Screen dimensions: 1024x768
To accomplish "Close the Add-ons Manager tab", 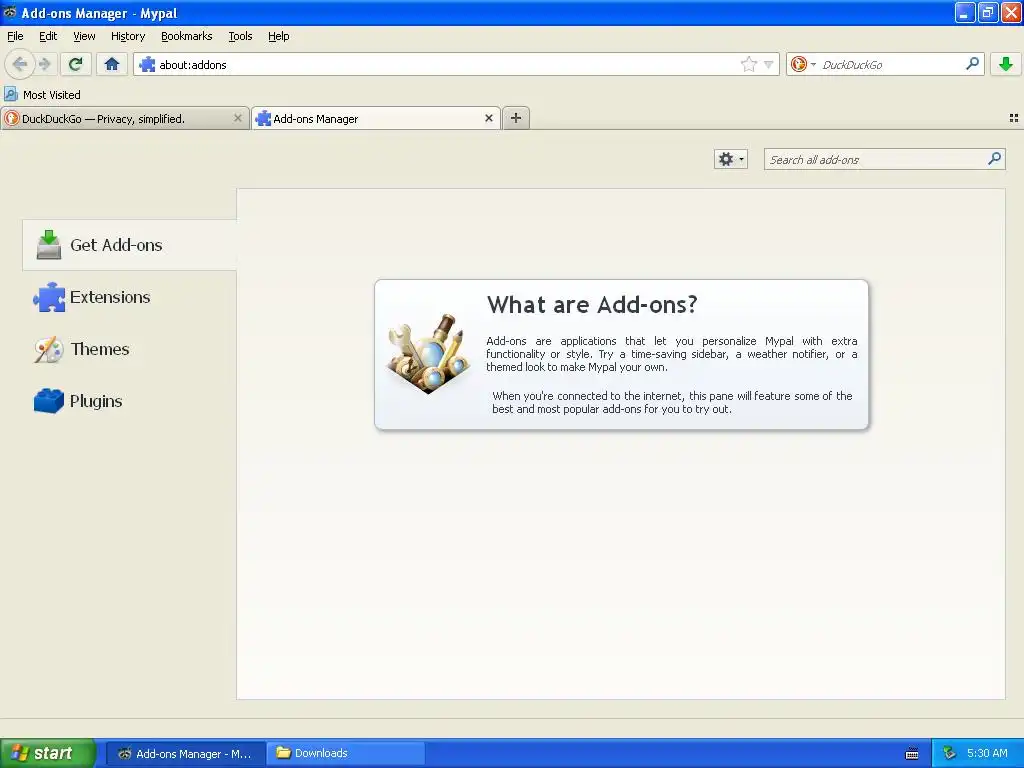I will click(488, 118).
